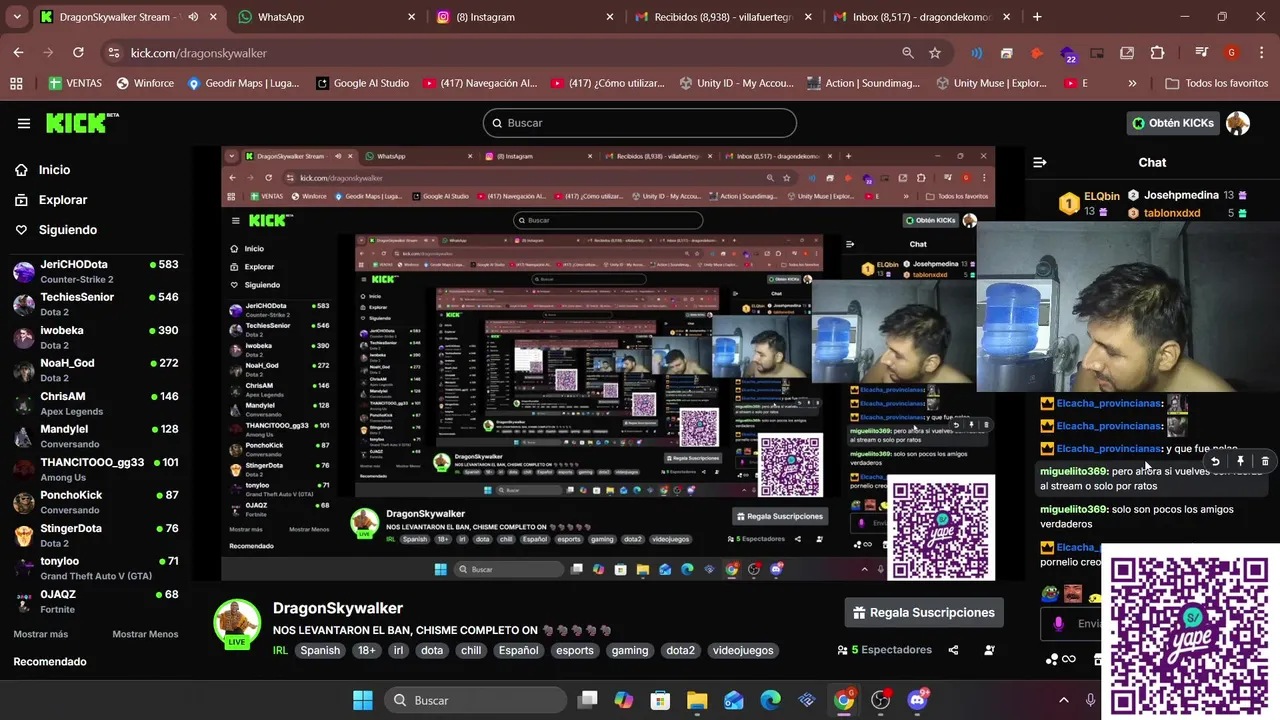This screenshot has width=1280, height=720.
Task: Click Mostrar Menos in the sidebar
Action: click(x=145, y=634)
